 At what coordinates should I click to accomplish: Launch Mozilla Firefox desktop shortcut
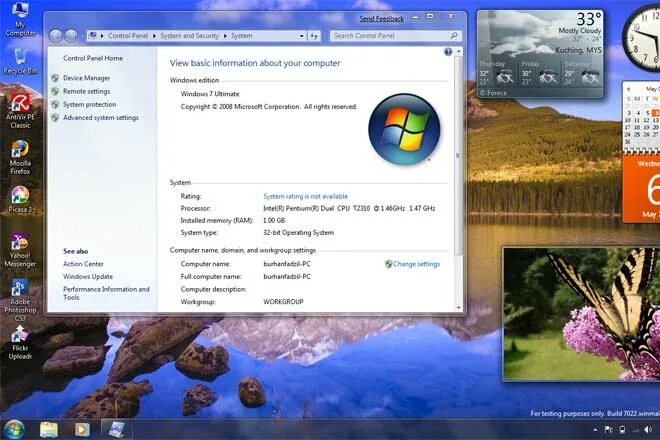coord(20,157)
